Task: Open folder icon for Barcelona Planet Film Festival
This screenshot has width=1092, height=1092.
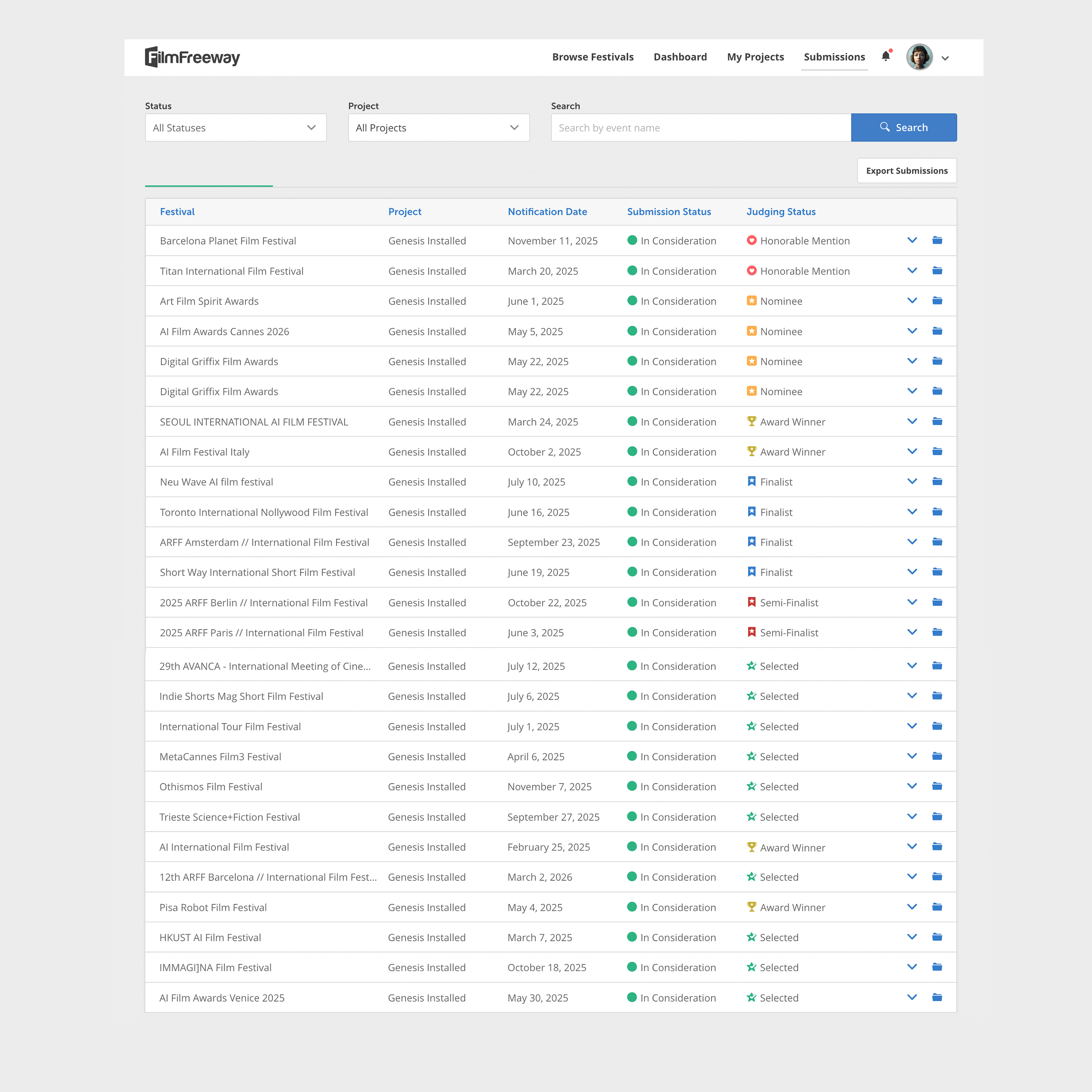Action: click(x=937, y=240)
